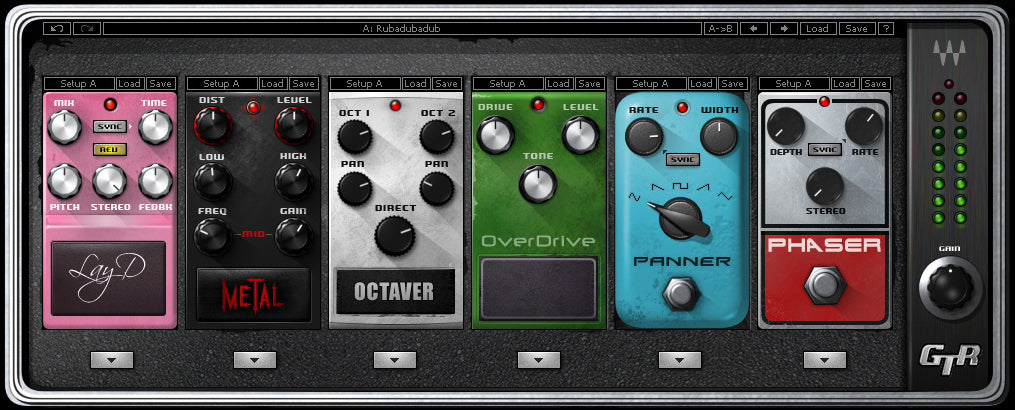
Task: Open help with the question mark button
Action: (886, 28)
